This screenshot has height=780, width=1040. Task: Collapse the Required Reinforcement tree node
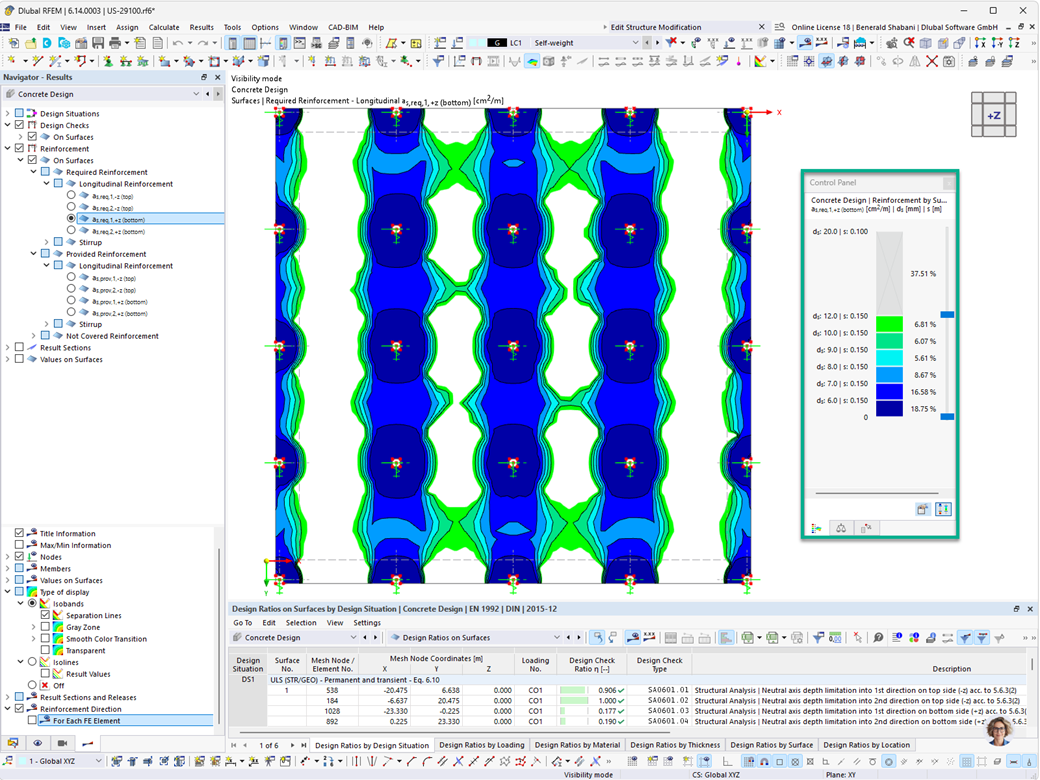pyautogui.click(x=34, y=172)
